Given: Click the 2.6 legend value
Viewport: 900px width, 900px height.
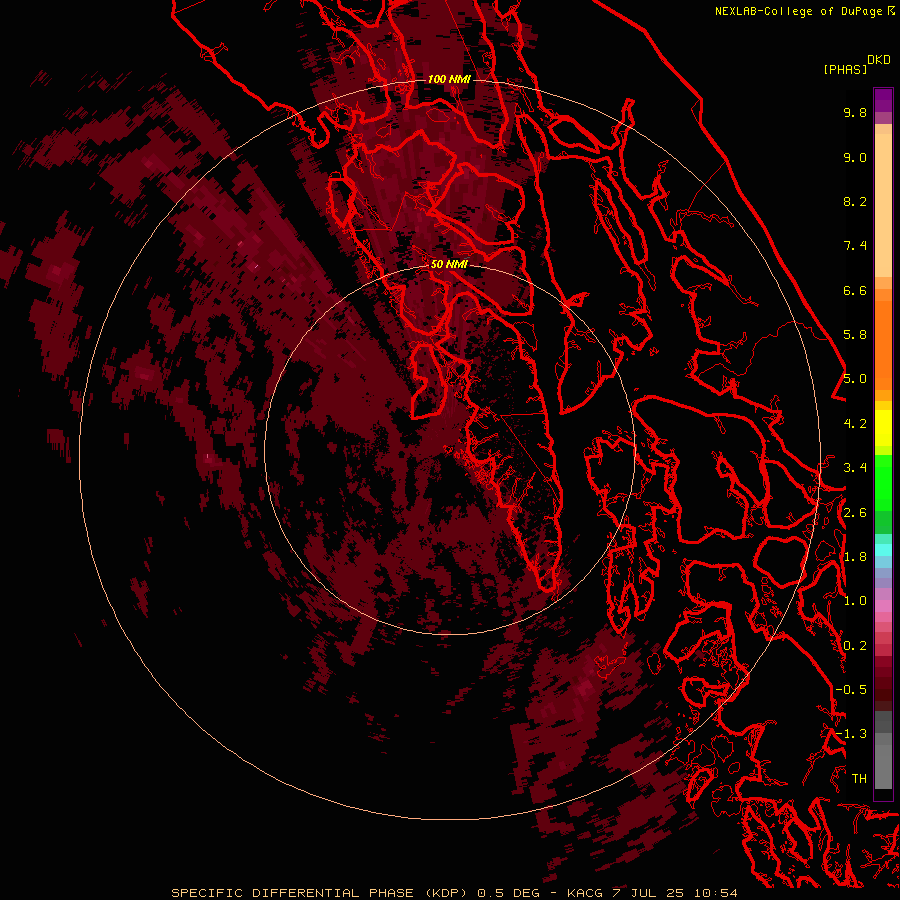Looking at the screenshot, I should coord(855,513).
